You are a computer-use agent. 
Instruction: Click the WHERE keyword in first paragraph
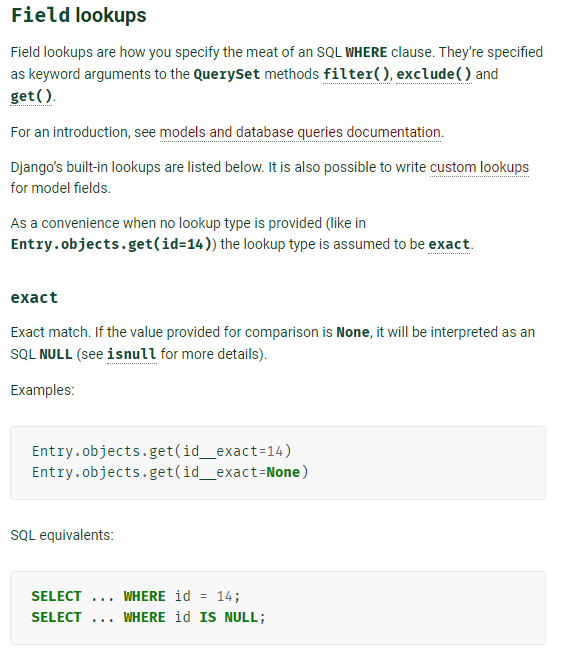pos(366,52)
